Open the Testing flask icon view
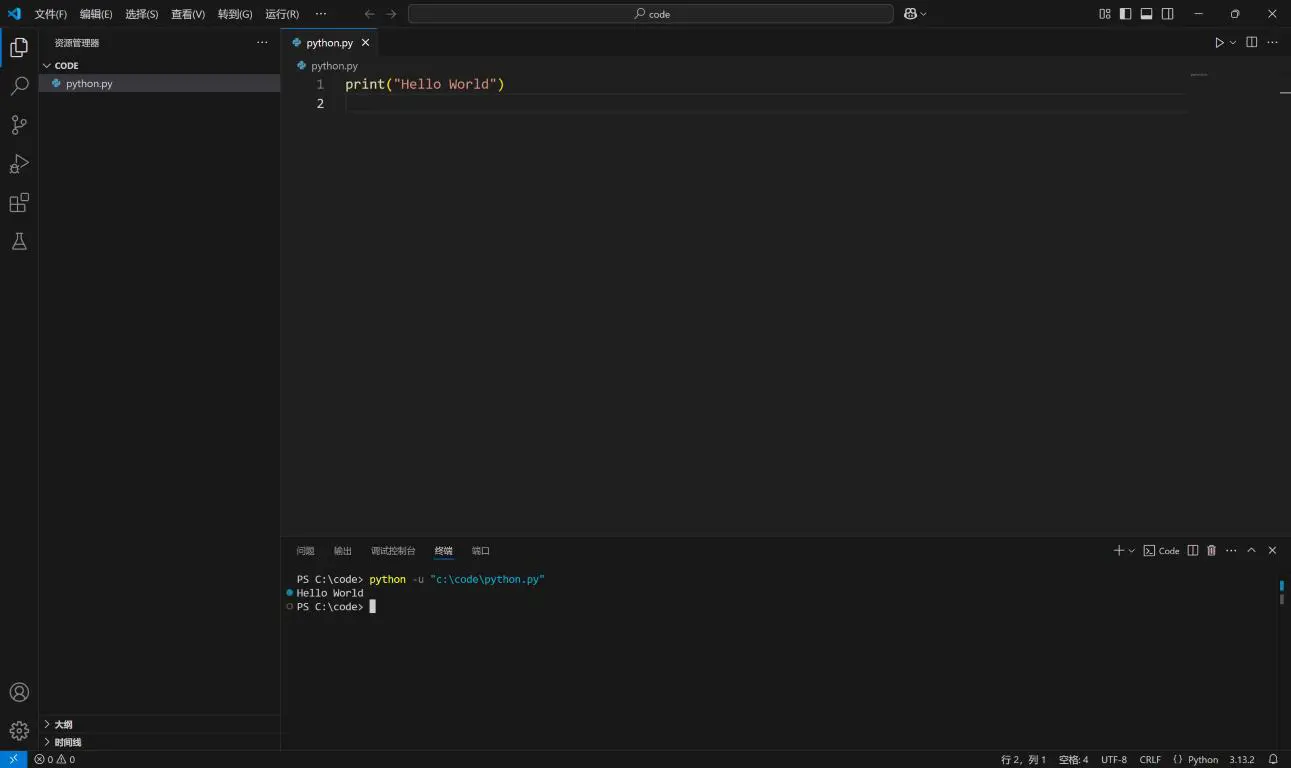The height and width of the screenshot is (768, 1291). [x=19, y=242]
